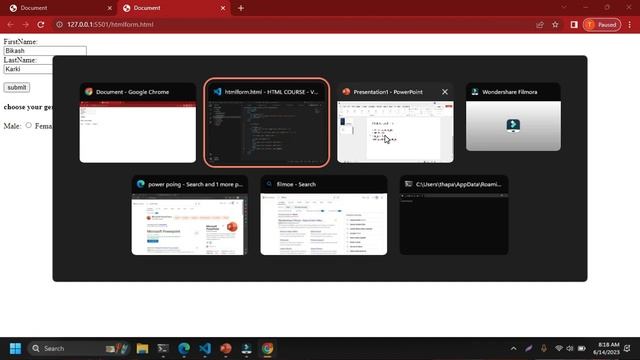The height and width of the screenshot is (360, 640).
Task: Show hidden system tray icons
Action: pos(513,348)
